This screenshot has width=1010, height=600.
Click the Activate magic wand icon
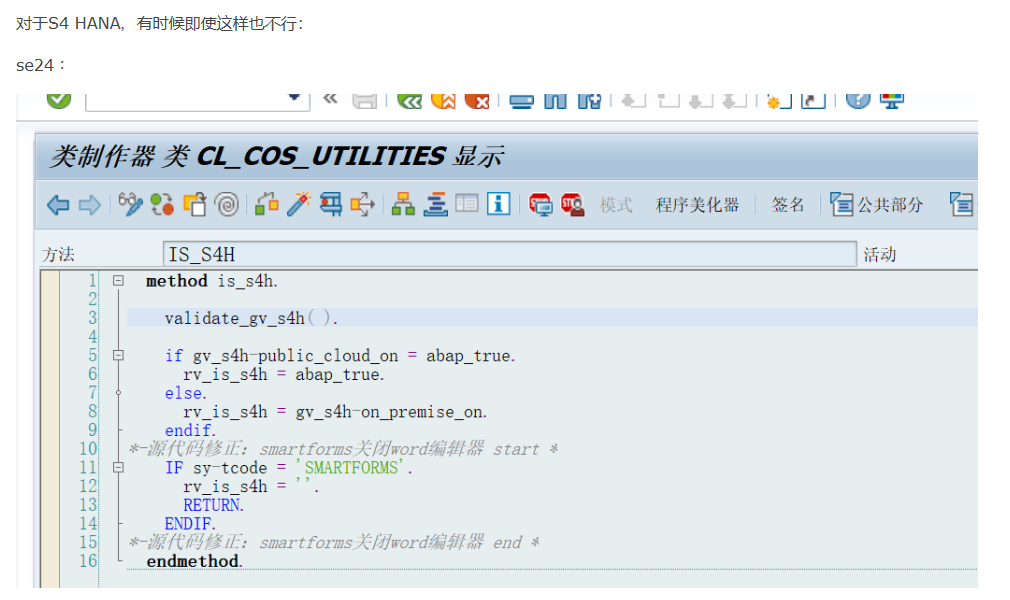tap(299, 204)
